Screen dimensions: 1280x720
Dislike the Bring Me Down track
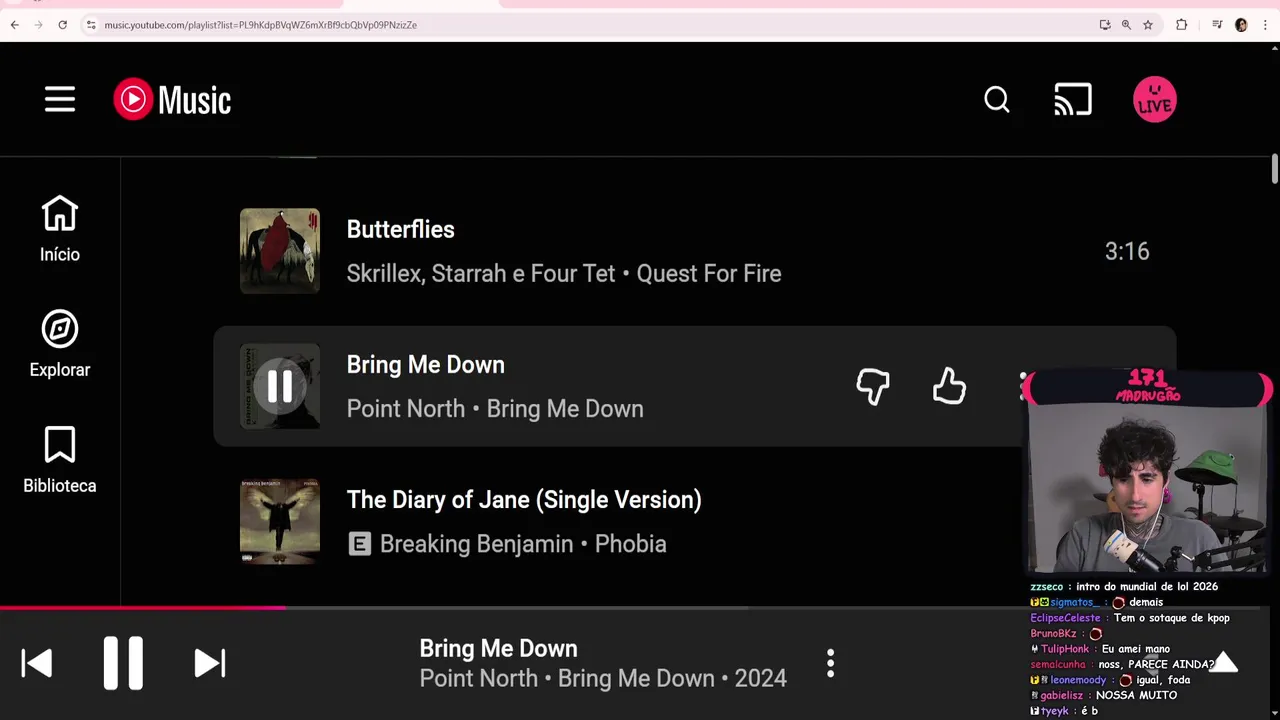pyautogui.click(x=873, y=386)
